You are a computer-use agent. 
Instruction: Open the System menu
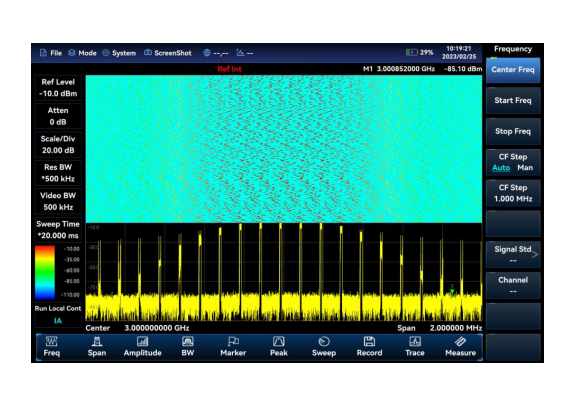pos(119,53)
